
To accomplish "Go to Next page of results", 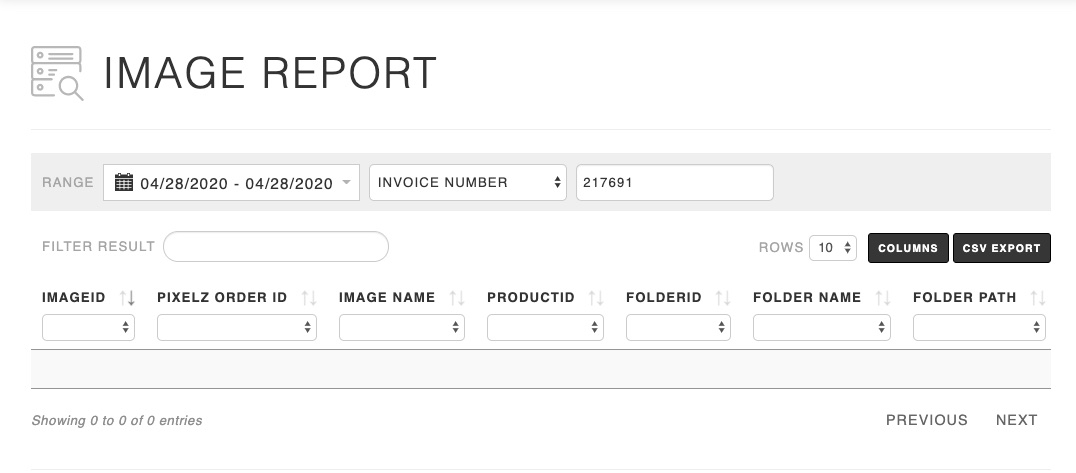I will coord(1016,420).
